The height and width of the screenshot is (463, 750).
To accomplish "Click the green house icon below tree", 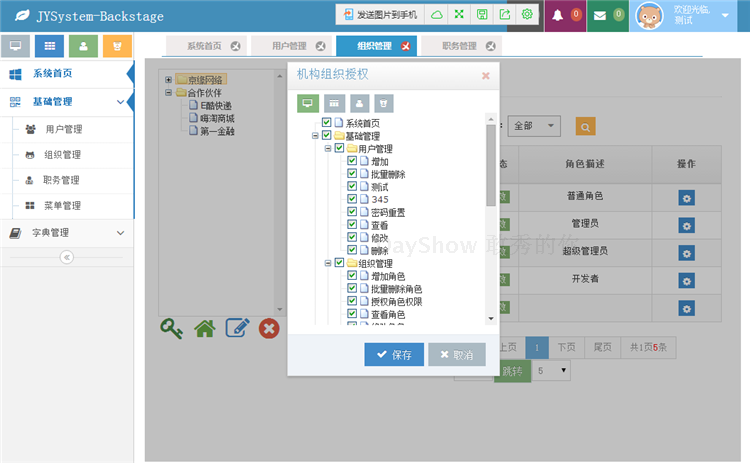I will coord(205,329).
